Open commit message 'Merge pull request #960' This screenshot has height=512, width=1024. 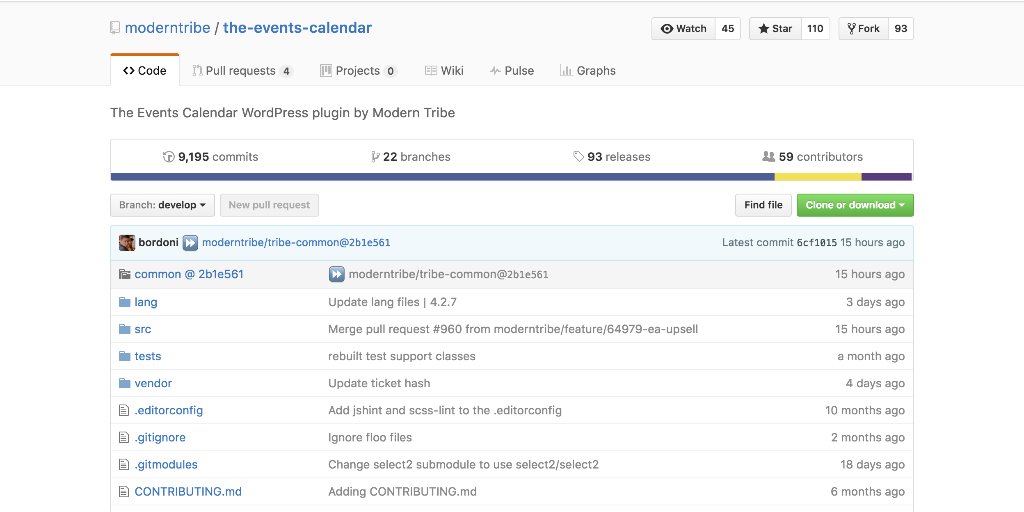coord(513,329)
